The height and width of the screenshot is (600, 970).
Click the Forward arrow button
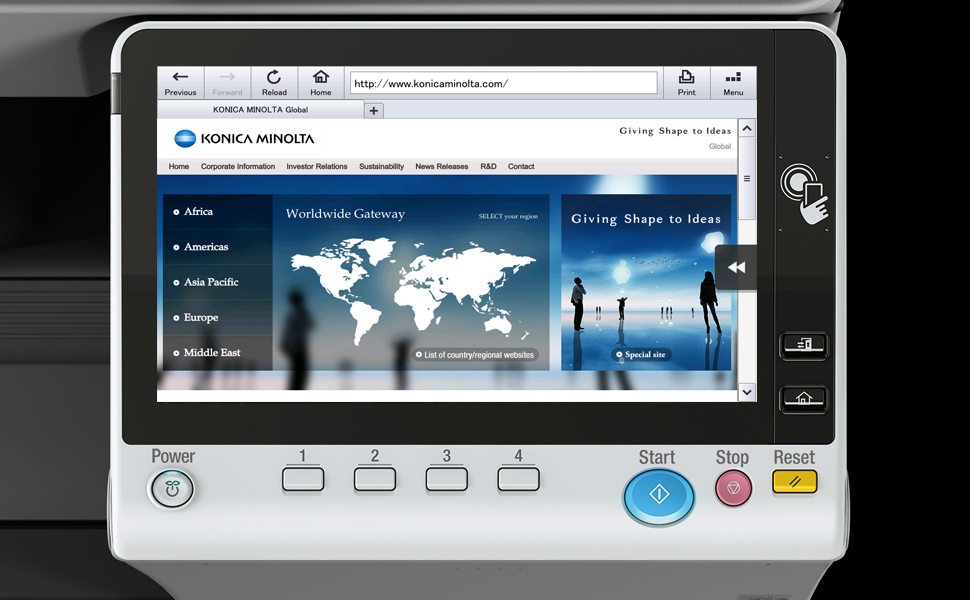pyautogui.click(x=227, y=83)
